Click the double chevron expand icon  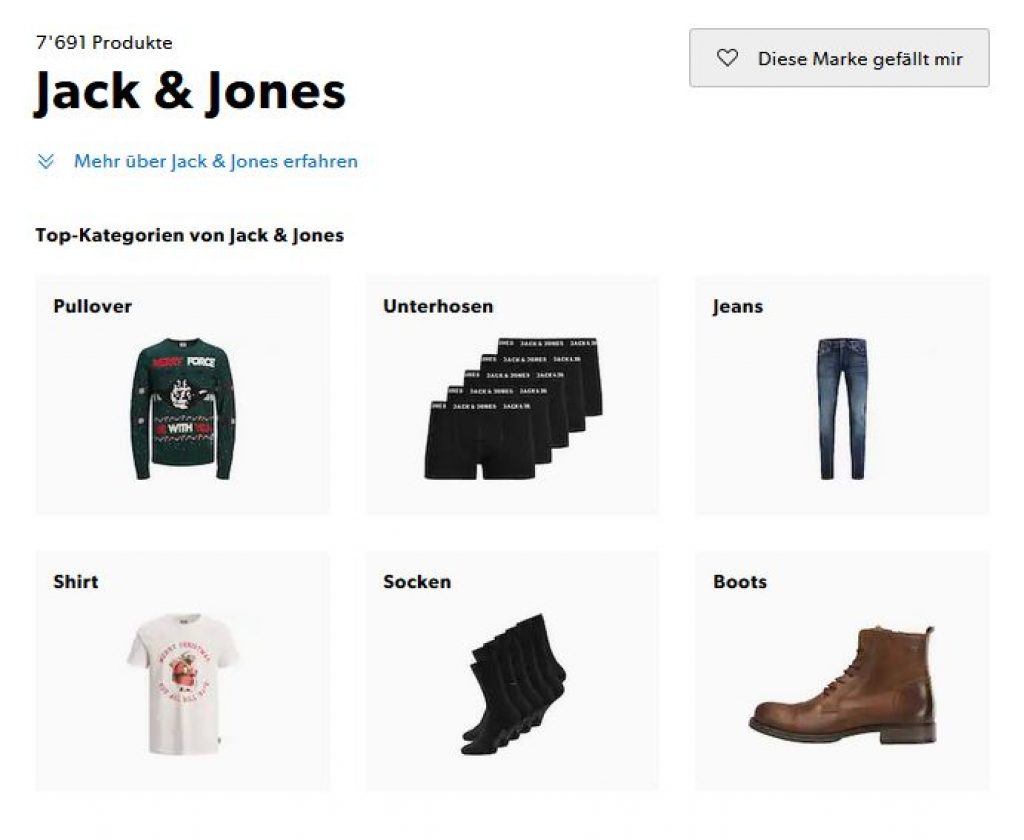click(46, 161)
